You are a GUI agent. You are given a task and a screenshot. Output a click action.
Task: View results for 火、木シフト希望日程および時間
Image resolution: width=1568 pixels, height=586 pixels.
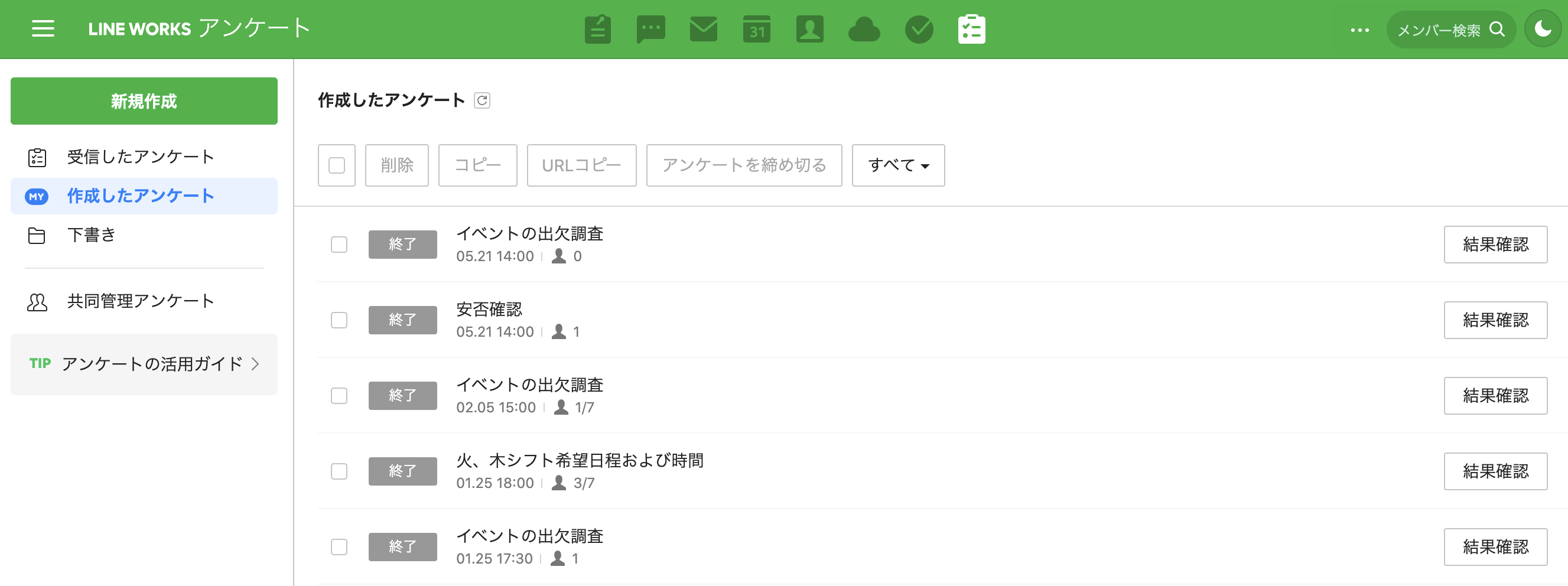[1495, 471]
